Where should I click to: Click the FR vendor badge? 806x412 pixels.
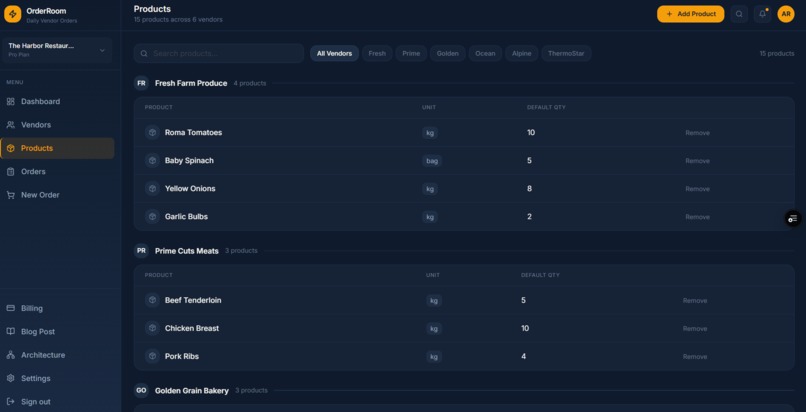click(141, 83)
